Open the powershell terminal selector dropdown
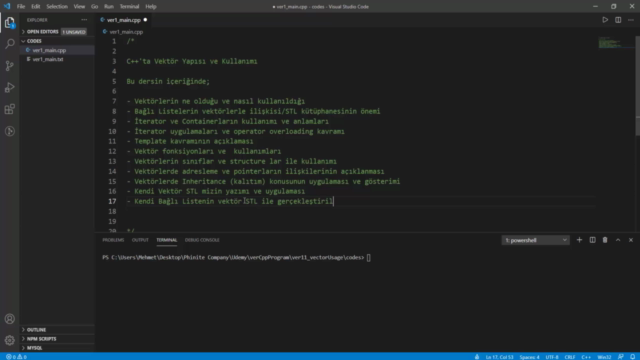This screenshot has height=360, width=640. (536, 240)
